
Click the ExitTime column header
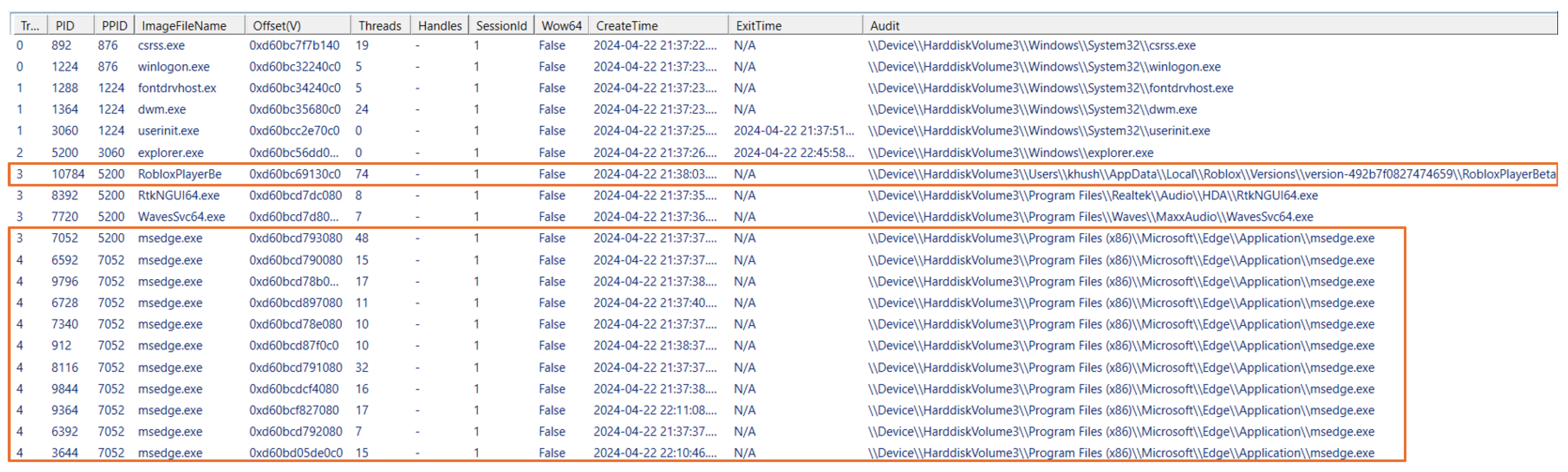tap(758, 25)
